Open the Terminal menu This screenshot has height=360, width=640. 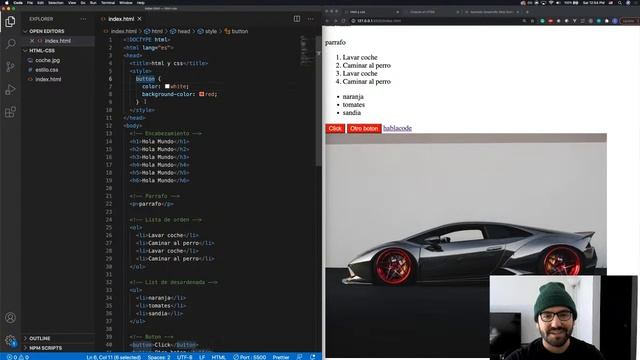pyautogui.click(x=108, y=2)
